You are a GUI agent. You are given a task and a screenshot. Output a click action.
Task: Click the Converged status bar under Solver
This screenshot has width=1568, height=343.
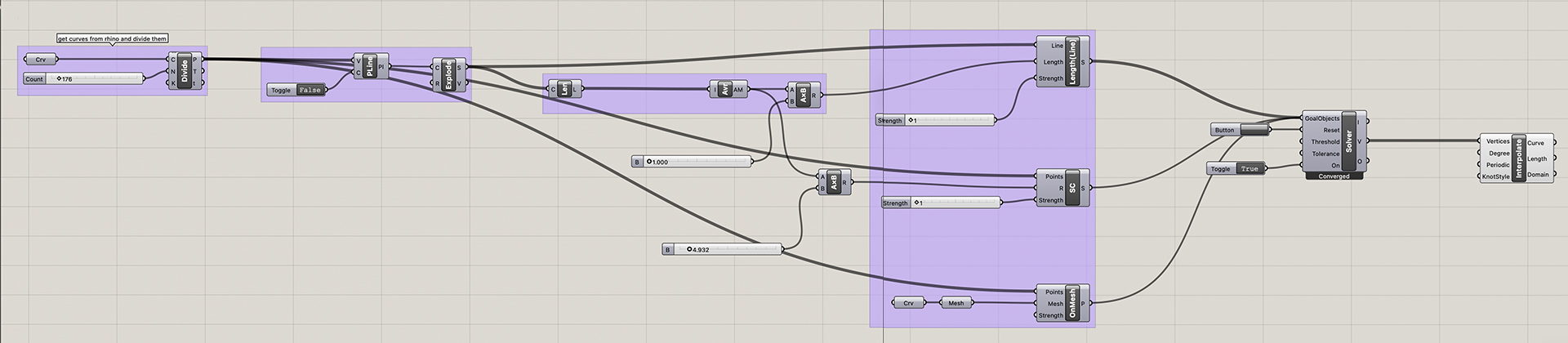click(x=1333, y=176)
